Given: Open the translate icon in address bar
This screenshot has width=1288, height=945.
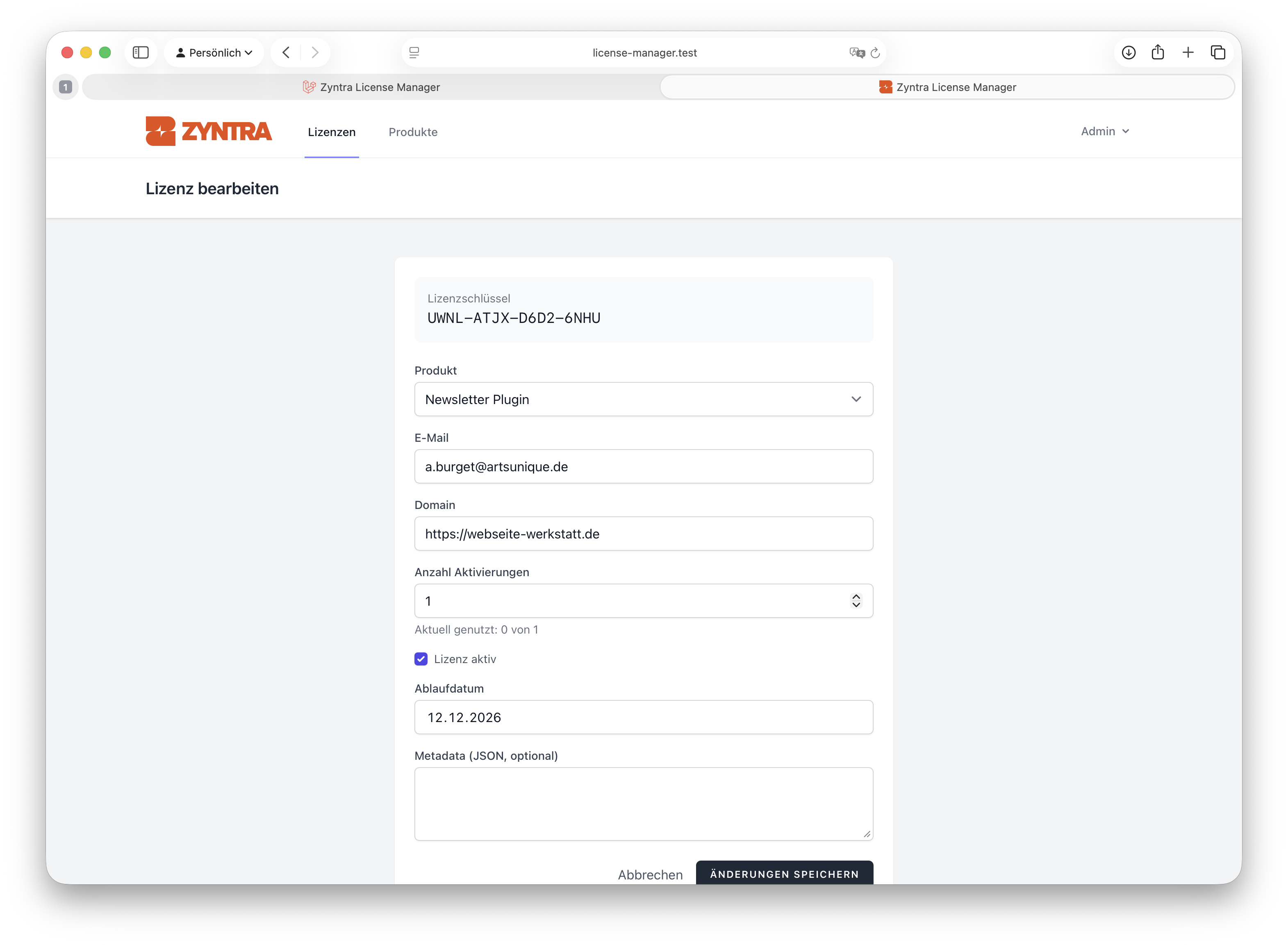Looking at the screenshot, I should coord(857,52).
